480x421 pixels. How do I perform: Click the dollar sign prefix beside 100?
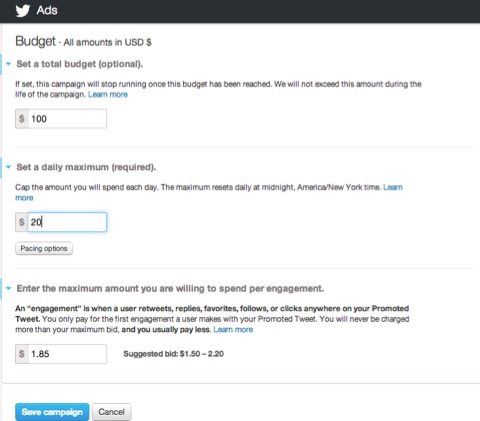(22, 119)
